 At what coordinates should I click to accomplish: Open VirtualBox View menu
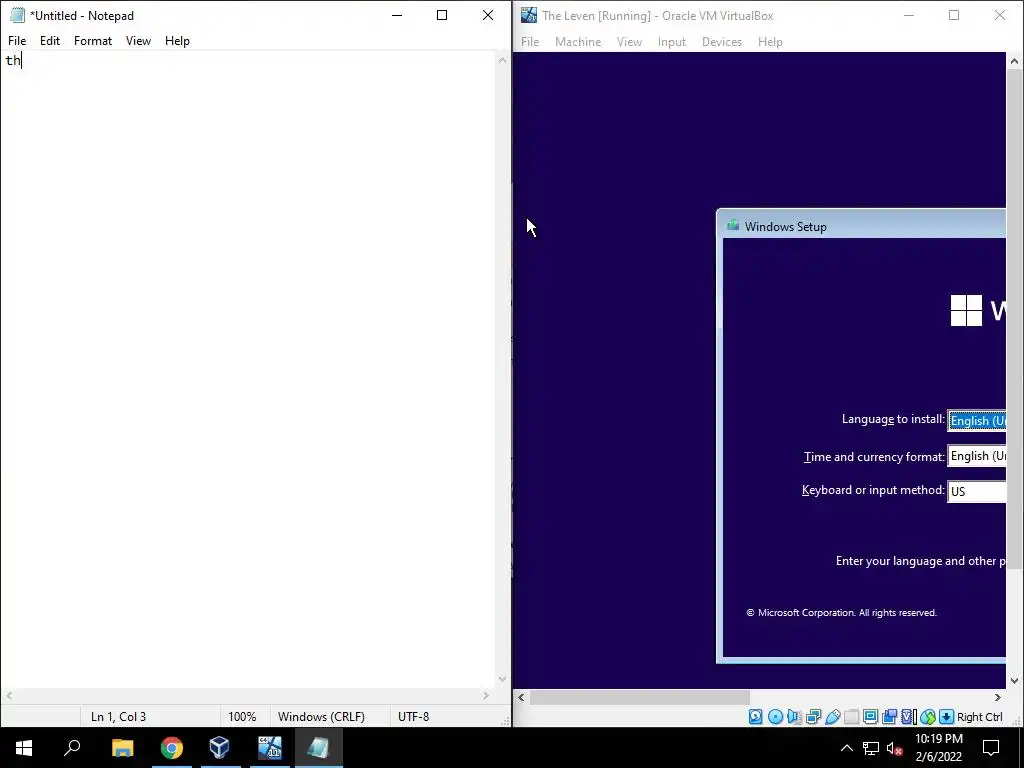(629, 42)
